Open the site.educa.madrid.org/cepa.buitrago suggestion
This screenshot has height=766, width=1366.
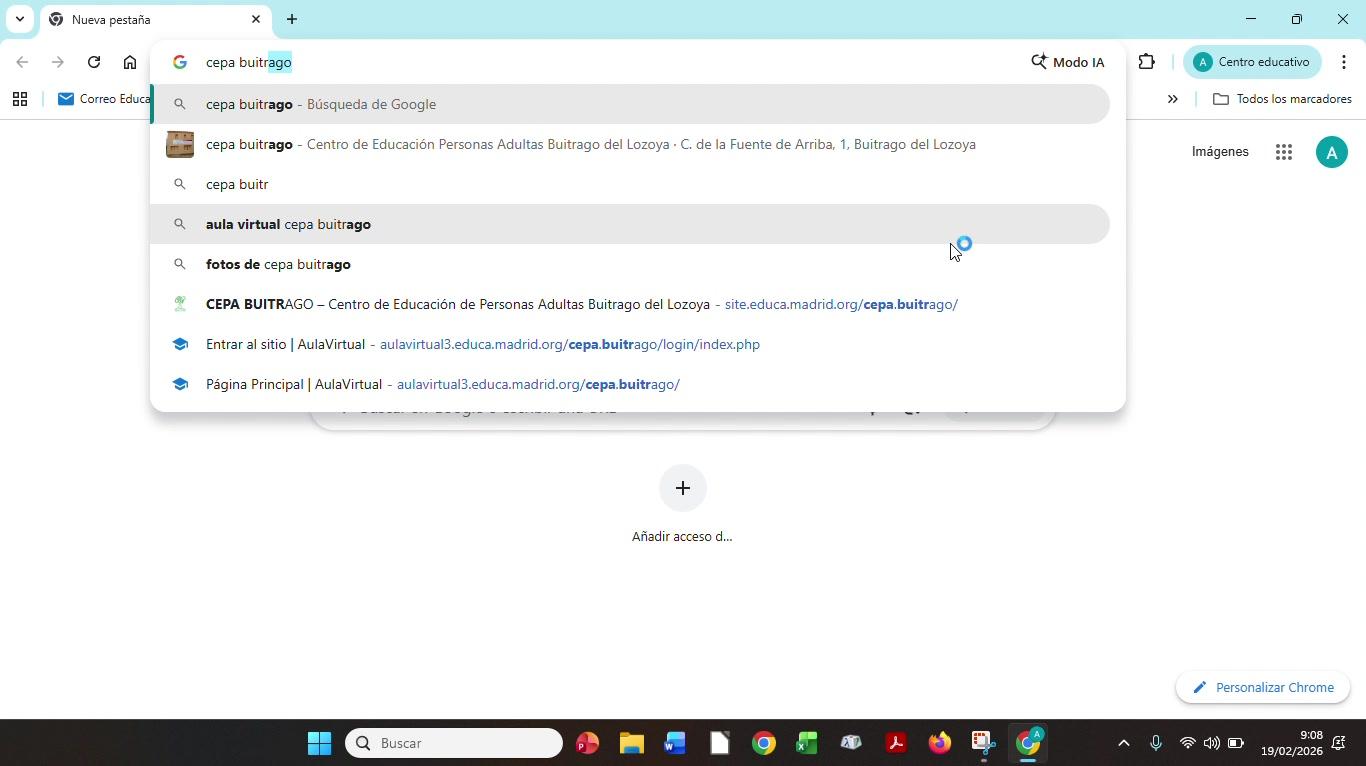630,304
